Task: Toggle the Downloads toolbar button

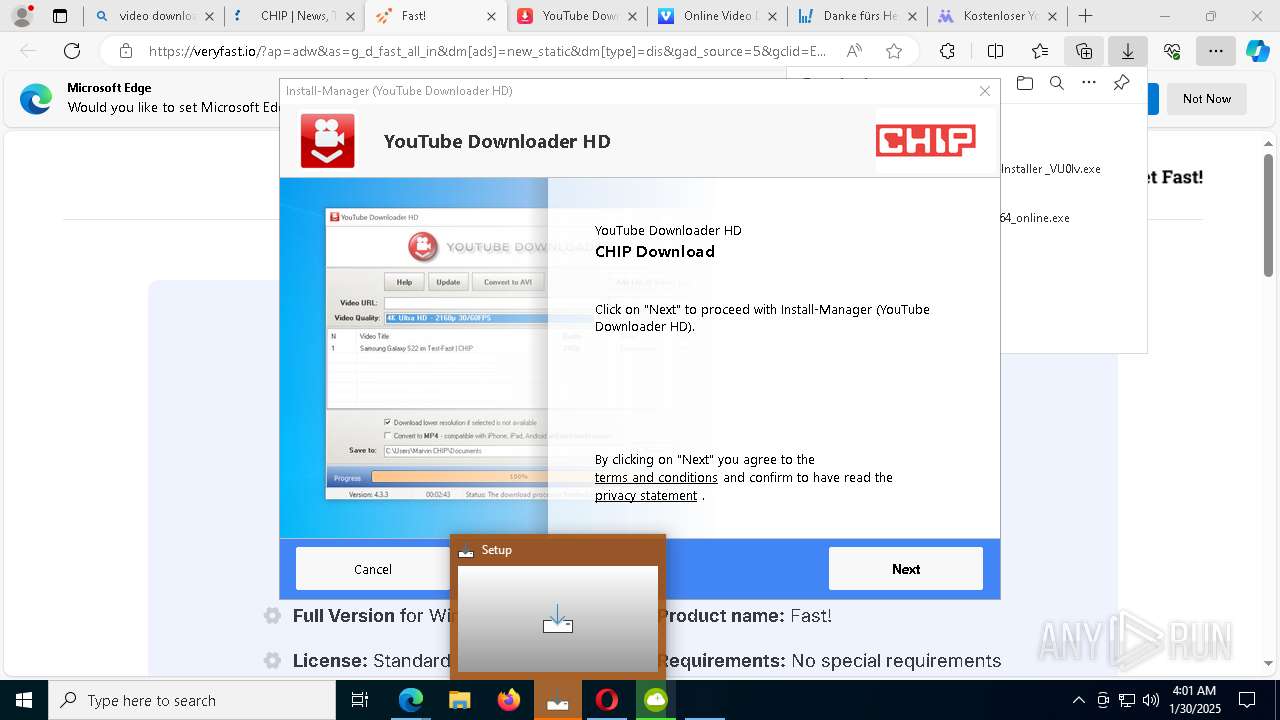Action: [1128, 51]
